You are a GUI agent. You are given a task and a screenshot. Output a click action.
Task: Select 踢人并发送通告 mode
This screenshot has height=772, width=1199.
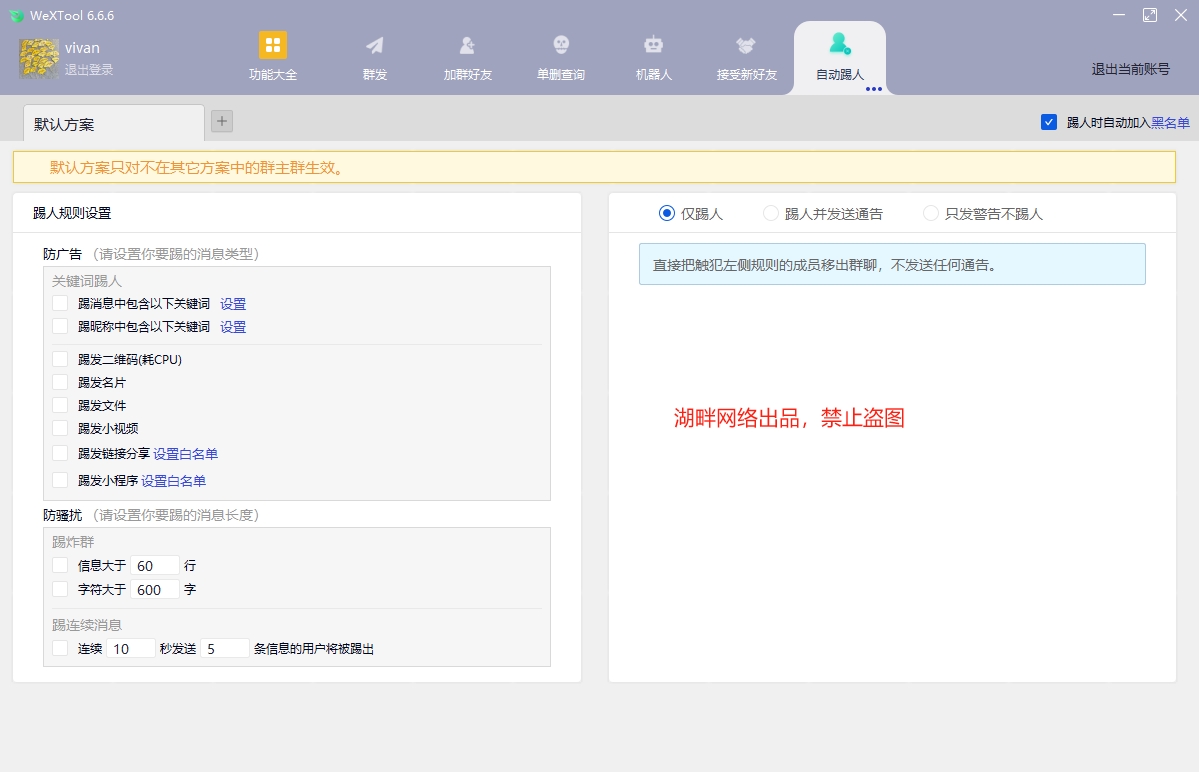(770, 213)
